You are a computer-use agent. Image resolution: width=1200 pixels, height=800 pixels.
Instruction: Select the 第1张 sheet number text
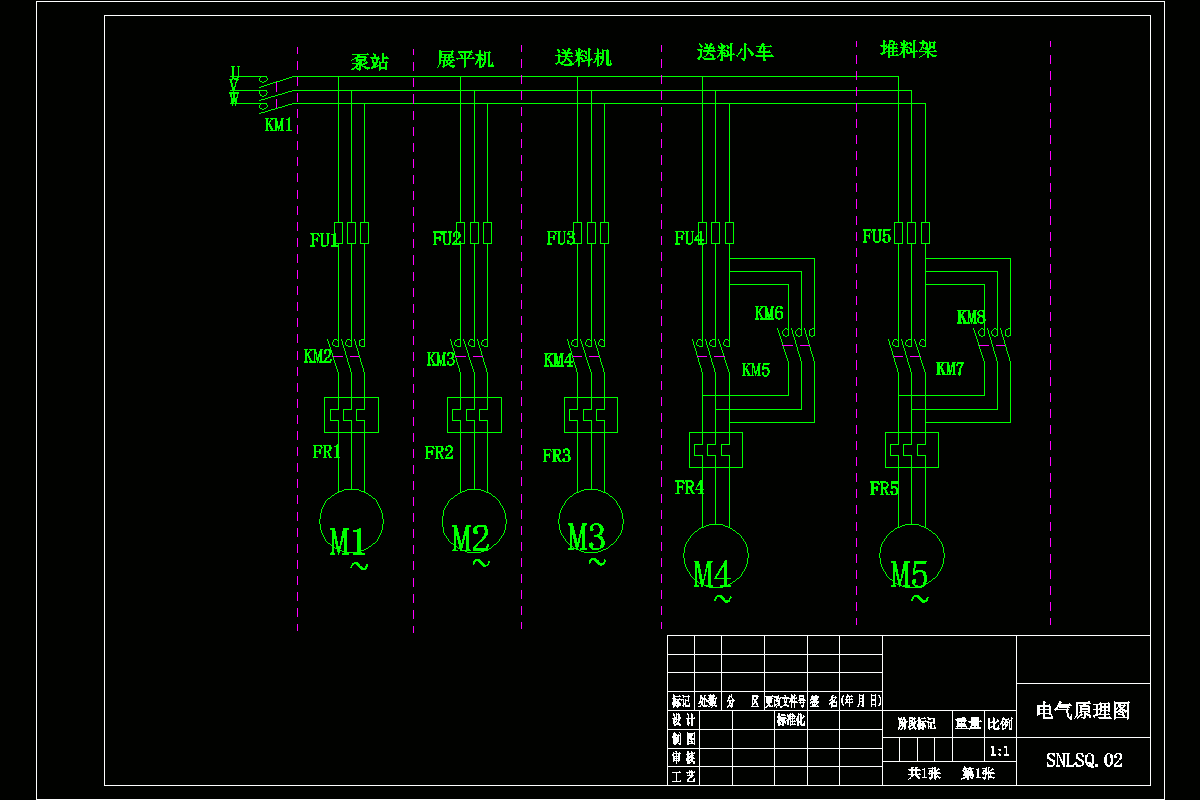[978, 774]
